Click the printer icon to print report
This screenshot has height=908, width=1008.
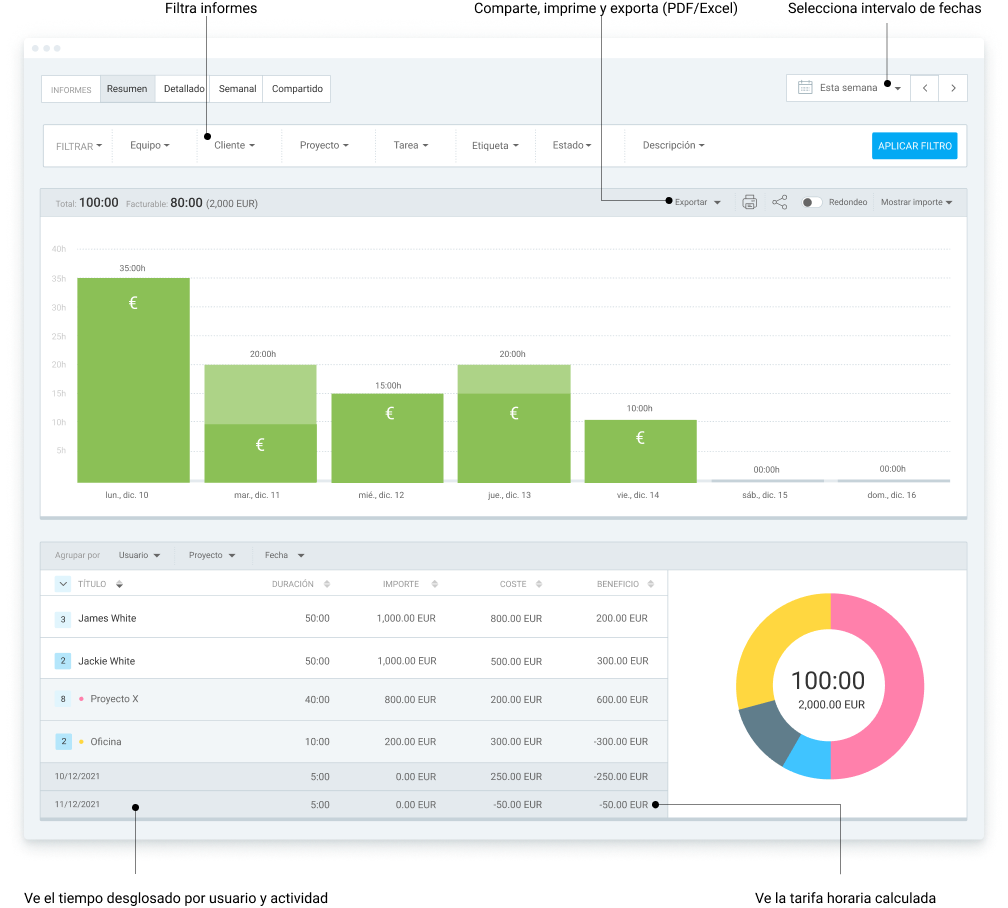(749, 202)
